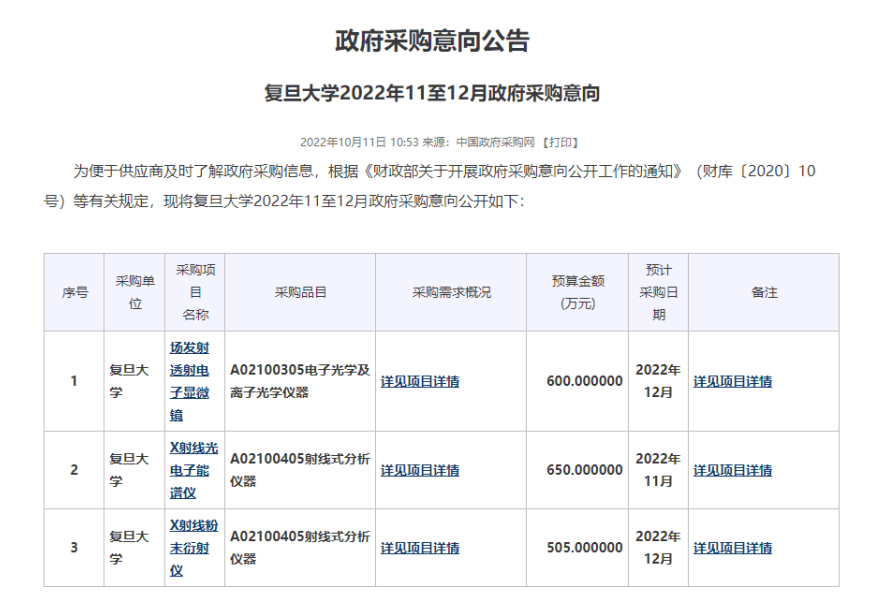Open X射线粉末衍射仪 project link
887x603 pixels.
coord(193,548)
